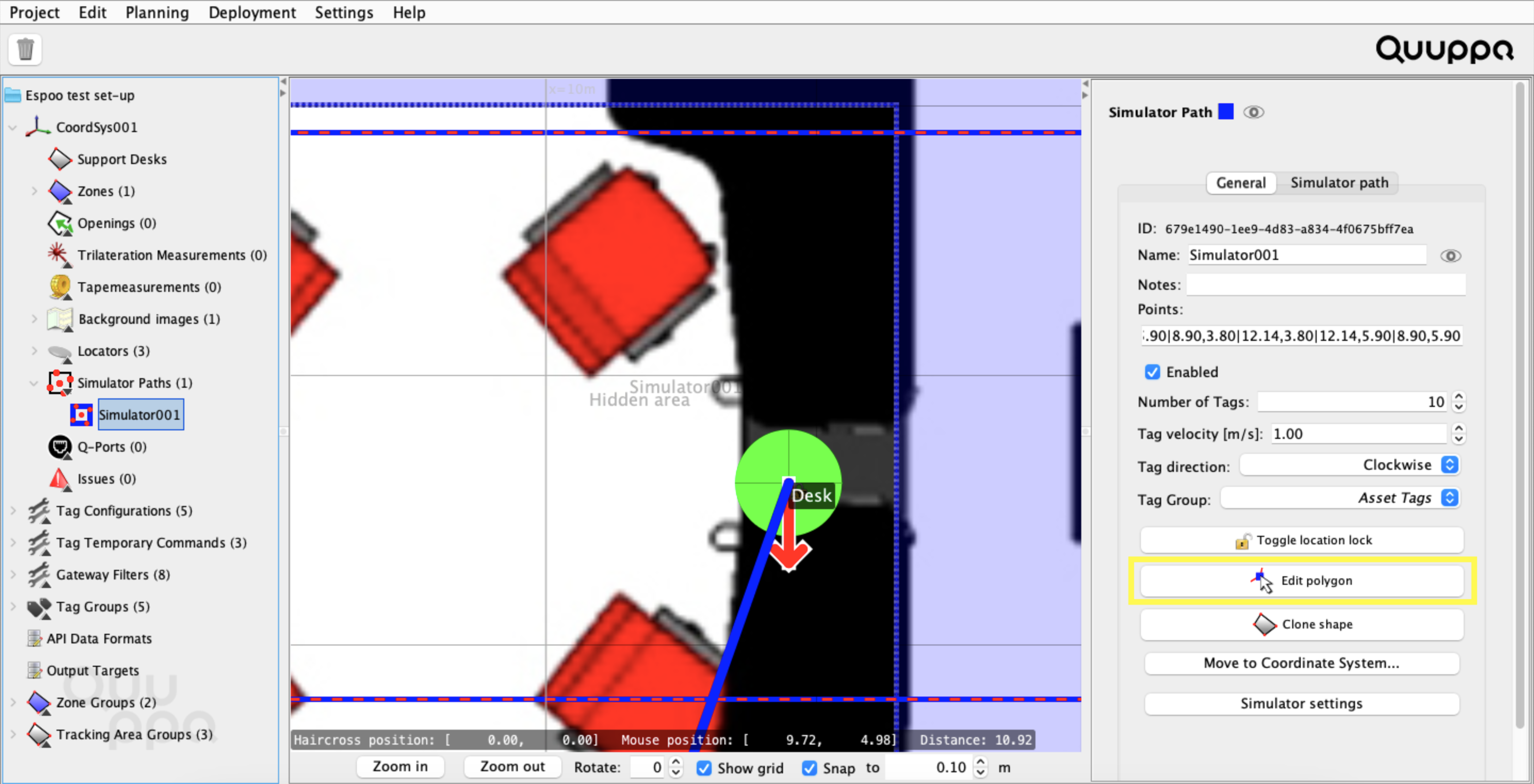
Task: Expand the Tag Configurations node
Action: (12, 511)
